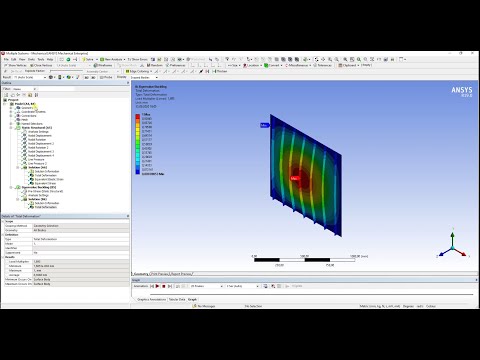The image size is (480, 360).
Task: Toggle Show Vertices
Action: (15, 65)
